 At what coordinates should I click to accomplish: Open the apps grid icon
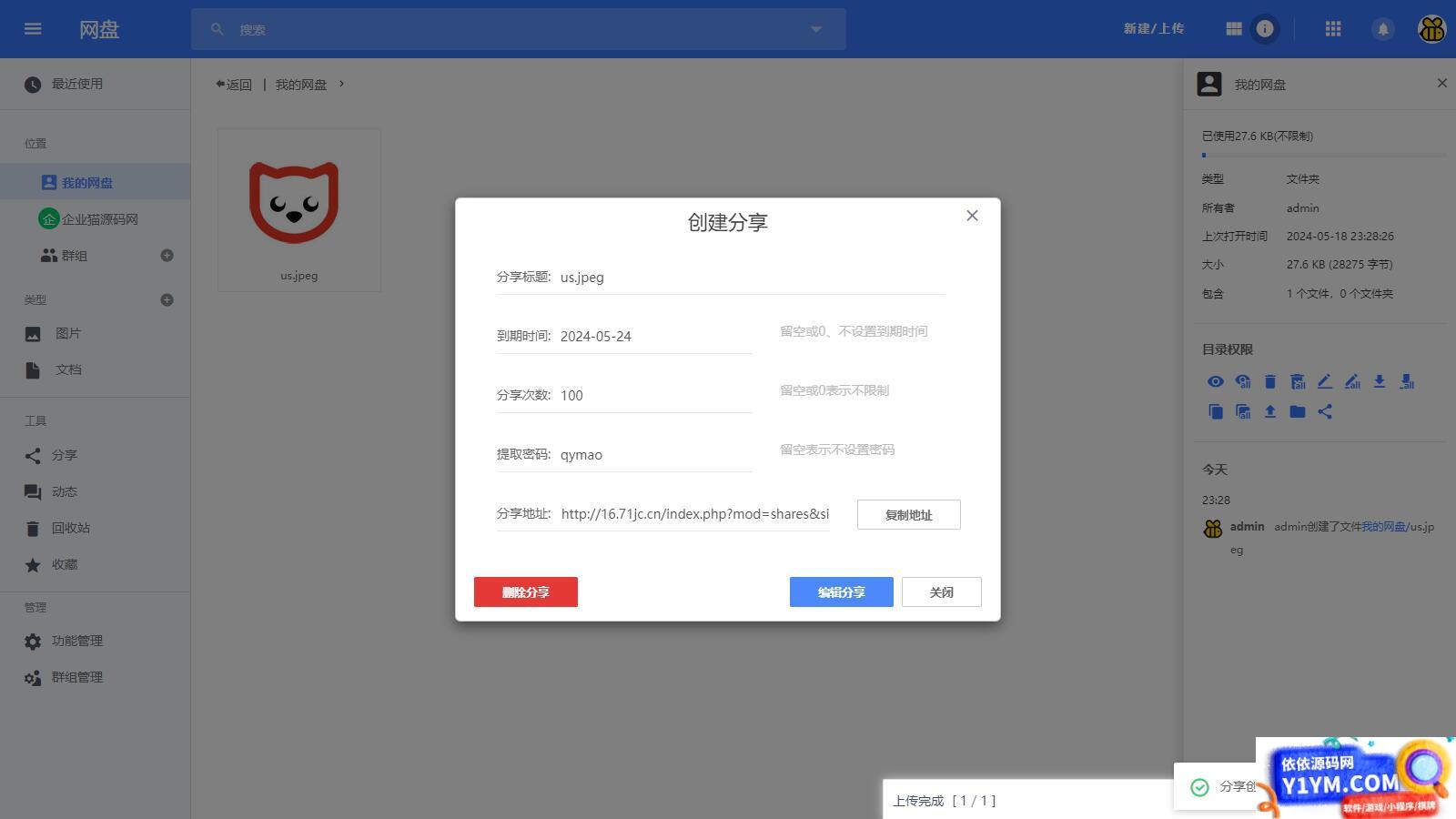pyautogui.click(x=1333, y=29)
